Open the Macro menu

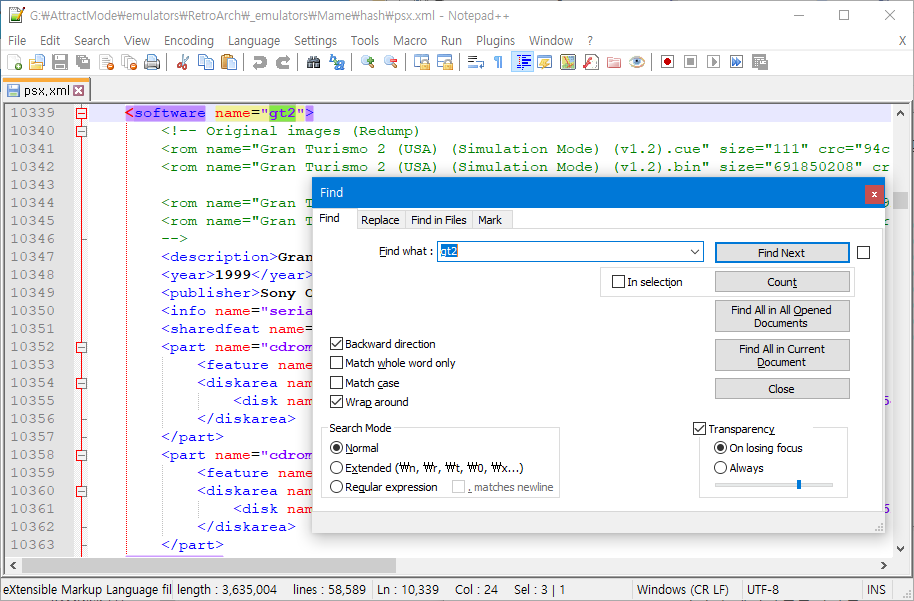(x=410, y=40)
